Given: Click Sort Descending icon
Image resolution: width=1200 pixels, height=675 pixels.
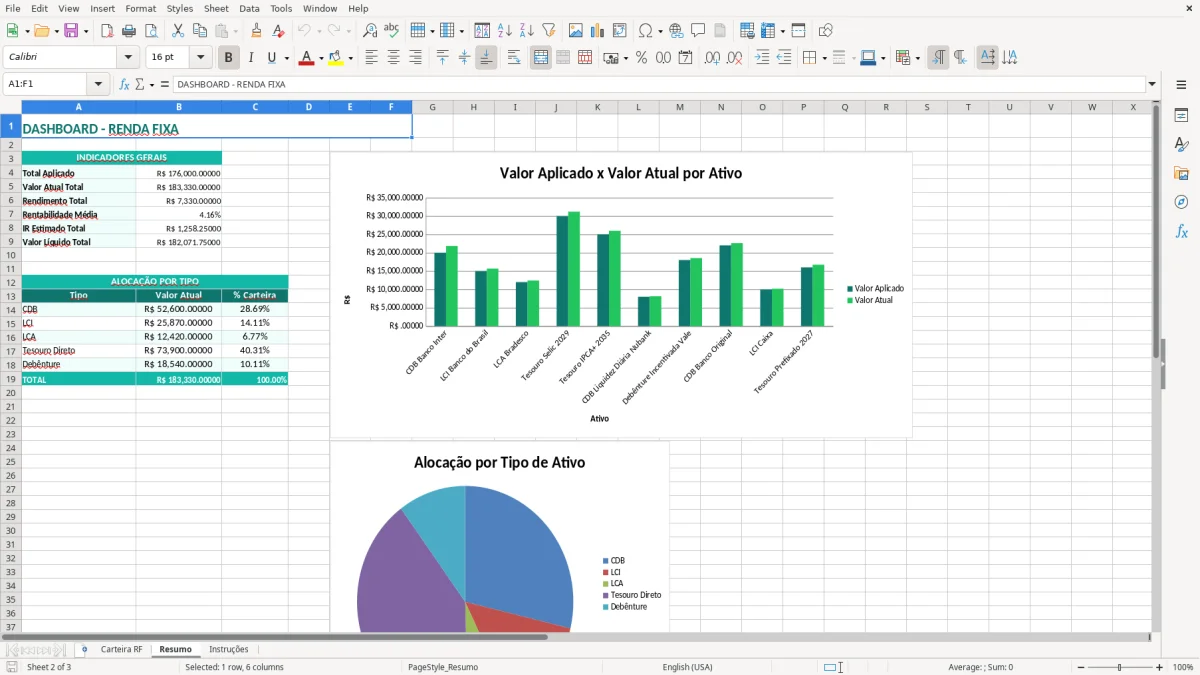Looking at the screenshot, I should click(527, 31).
